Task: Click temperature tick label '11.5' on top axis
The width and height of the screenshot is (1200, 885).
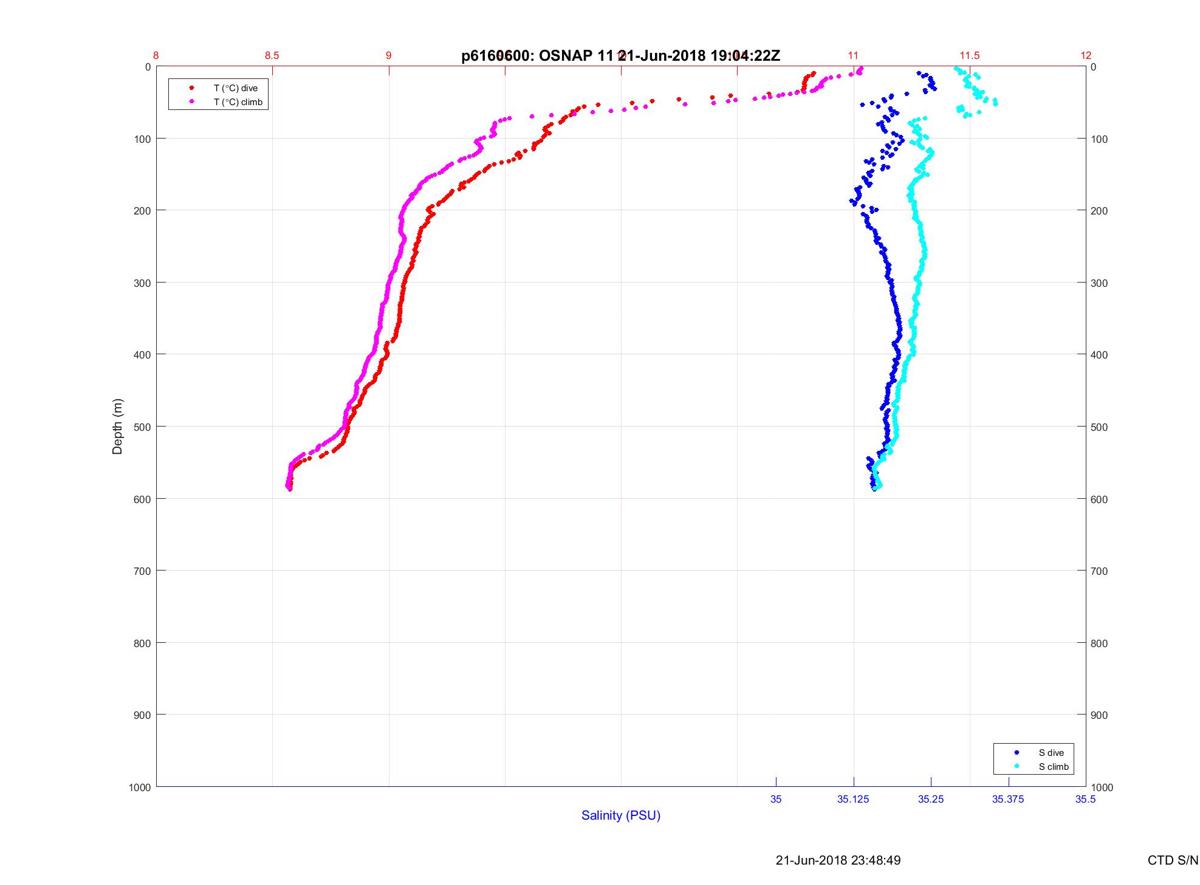Action: (x=970, y=55)
